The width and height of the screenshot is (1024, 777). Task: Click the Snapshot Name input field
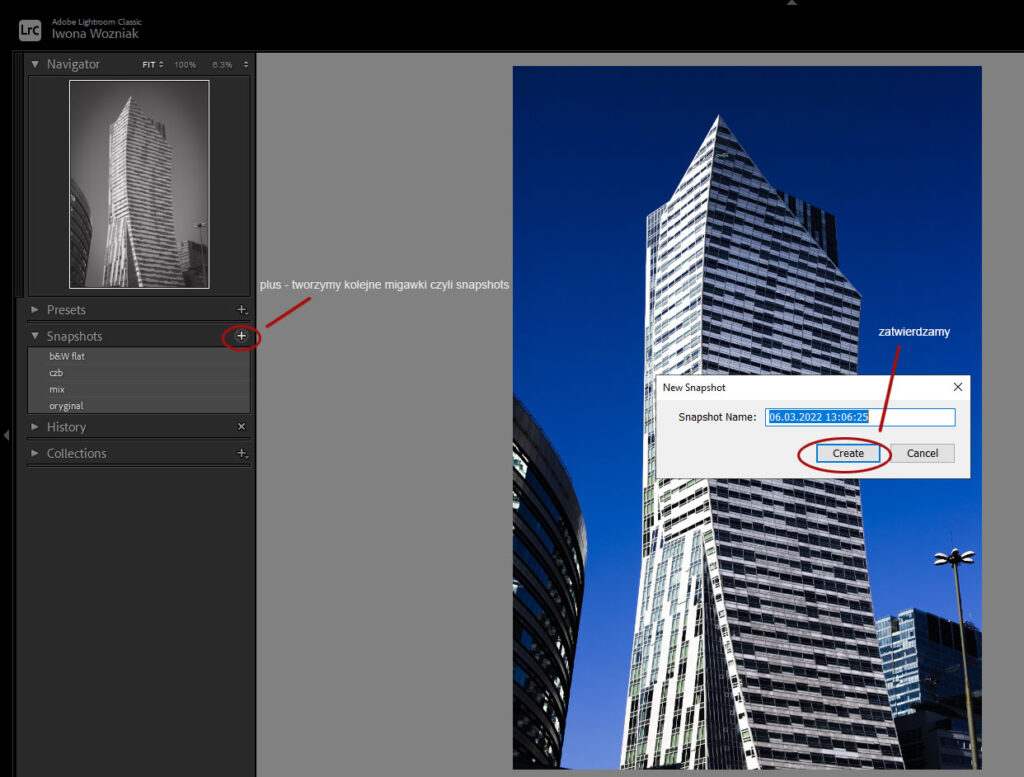860,417
